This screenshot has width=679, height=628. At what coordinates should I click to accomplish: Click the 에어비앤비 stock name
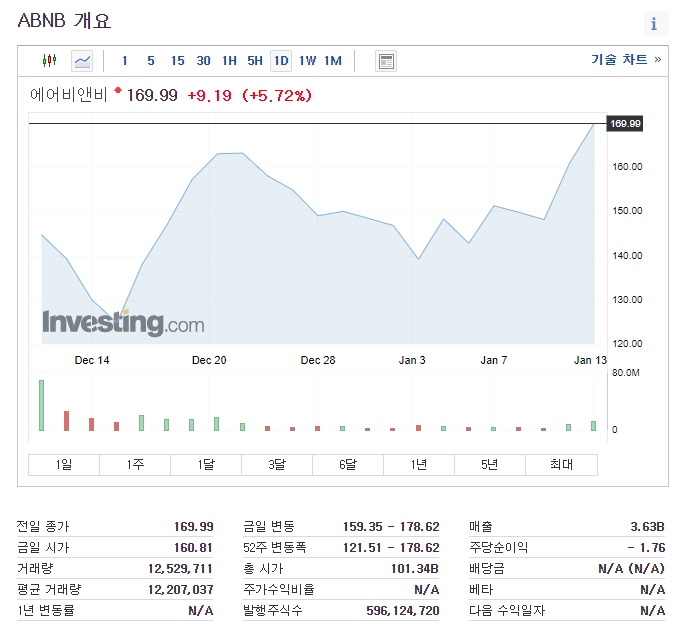tap(68, 95)
